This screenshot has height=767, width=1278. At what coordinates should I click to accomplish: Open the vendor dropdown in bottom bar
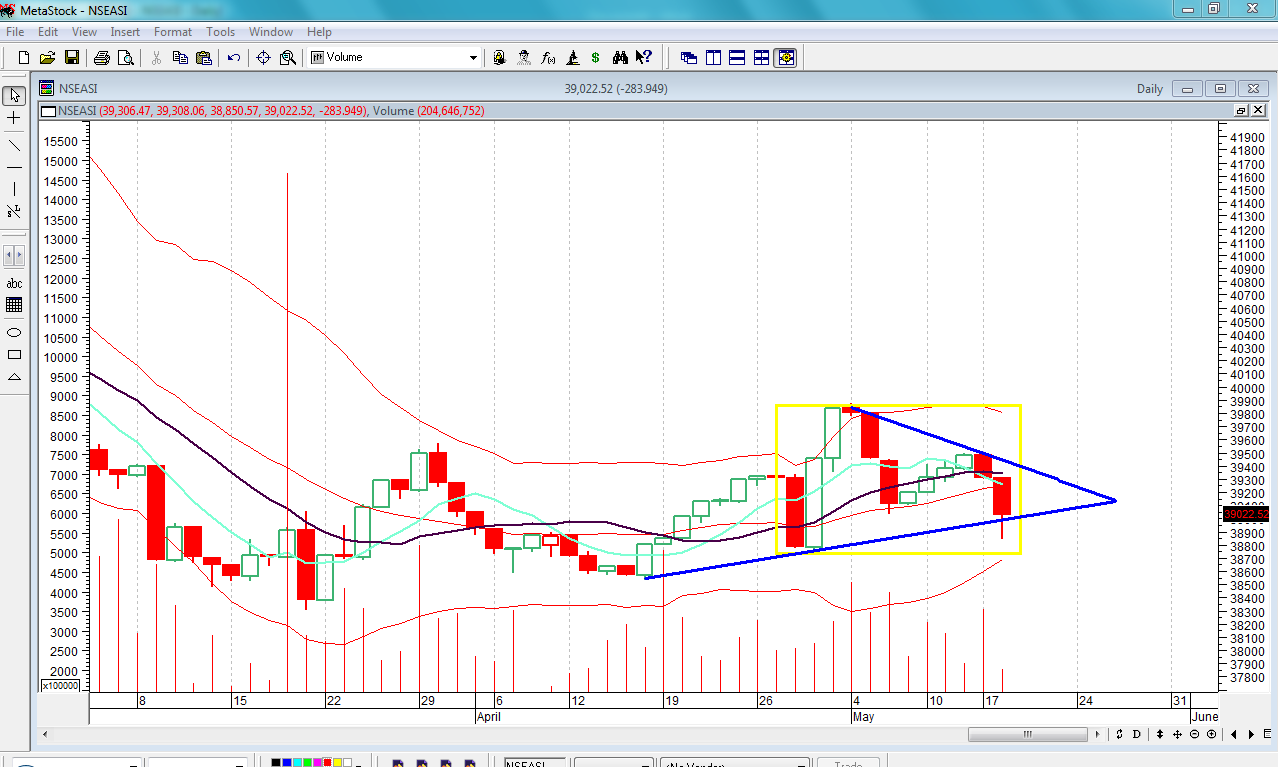[734, 764]
